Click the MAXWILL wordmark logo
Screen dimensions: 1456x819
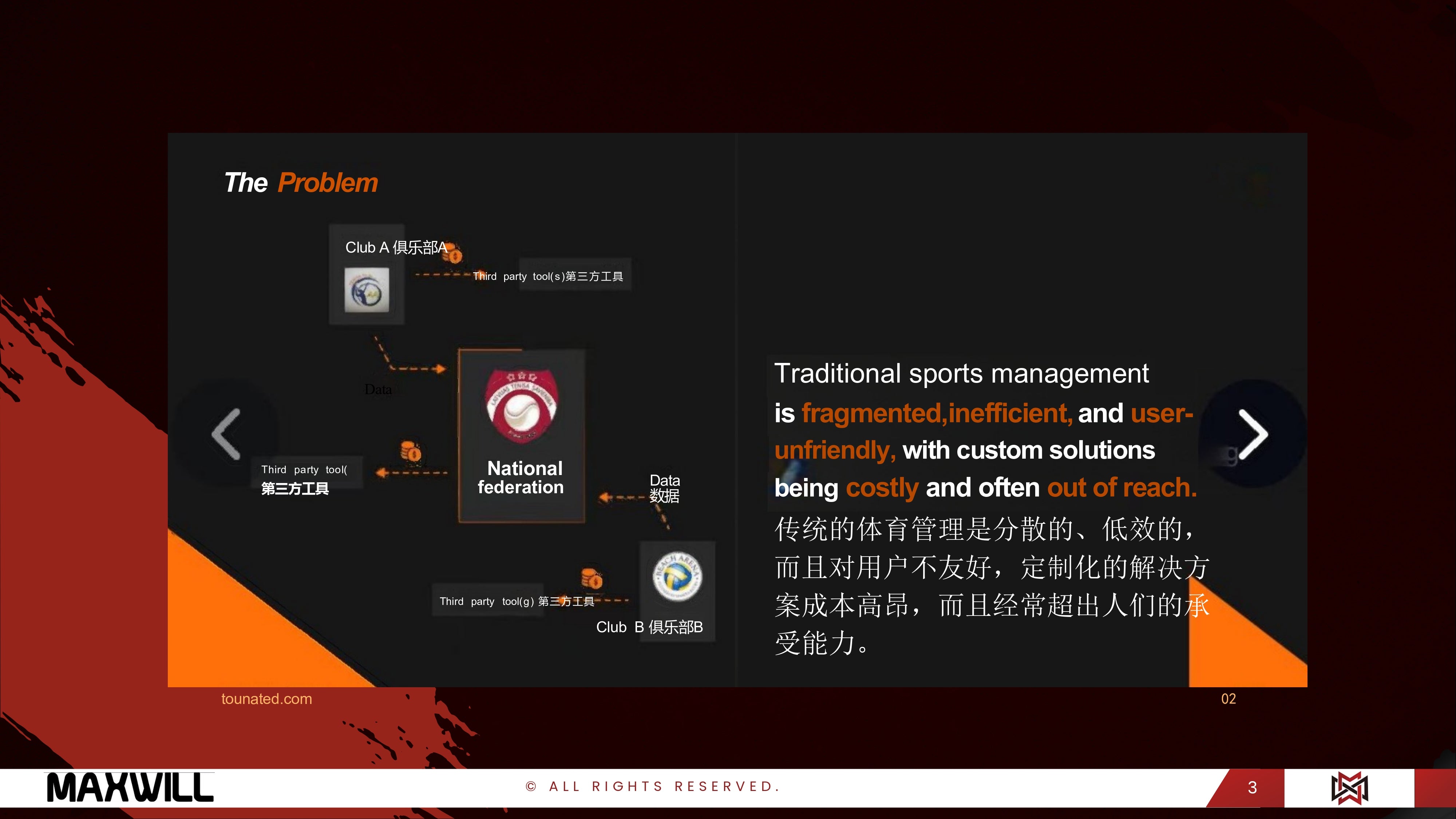click(x=130, y=787)
